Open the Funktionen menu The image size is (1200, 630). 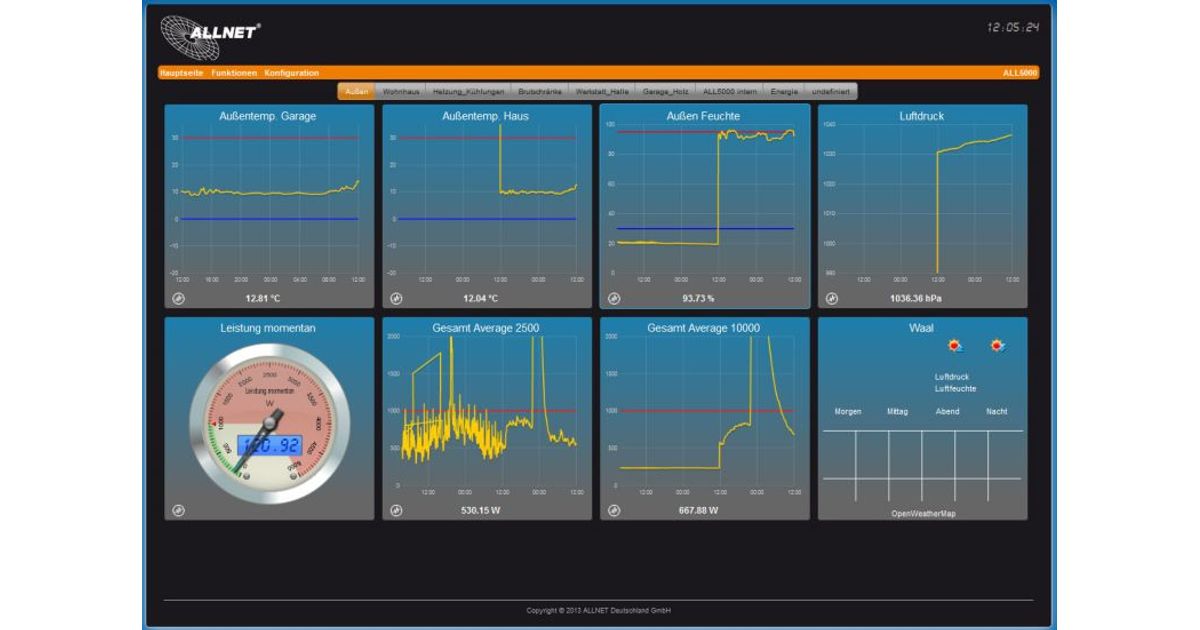pyautogui.click(x=234, y=73)
